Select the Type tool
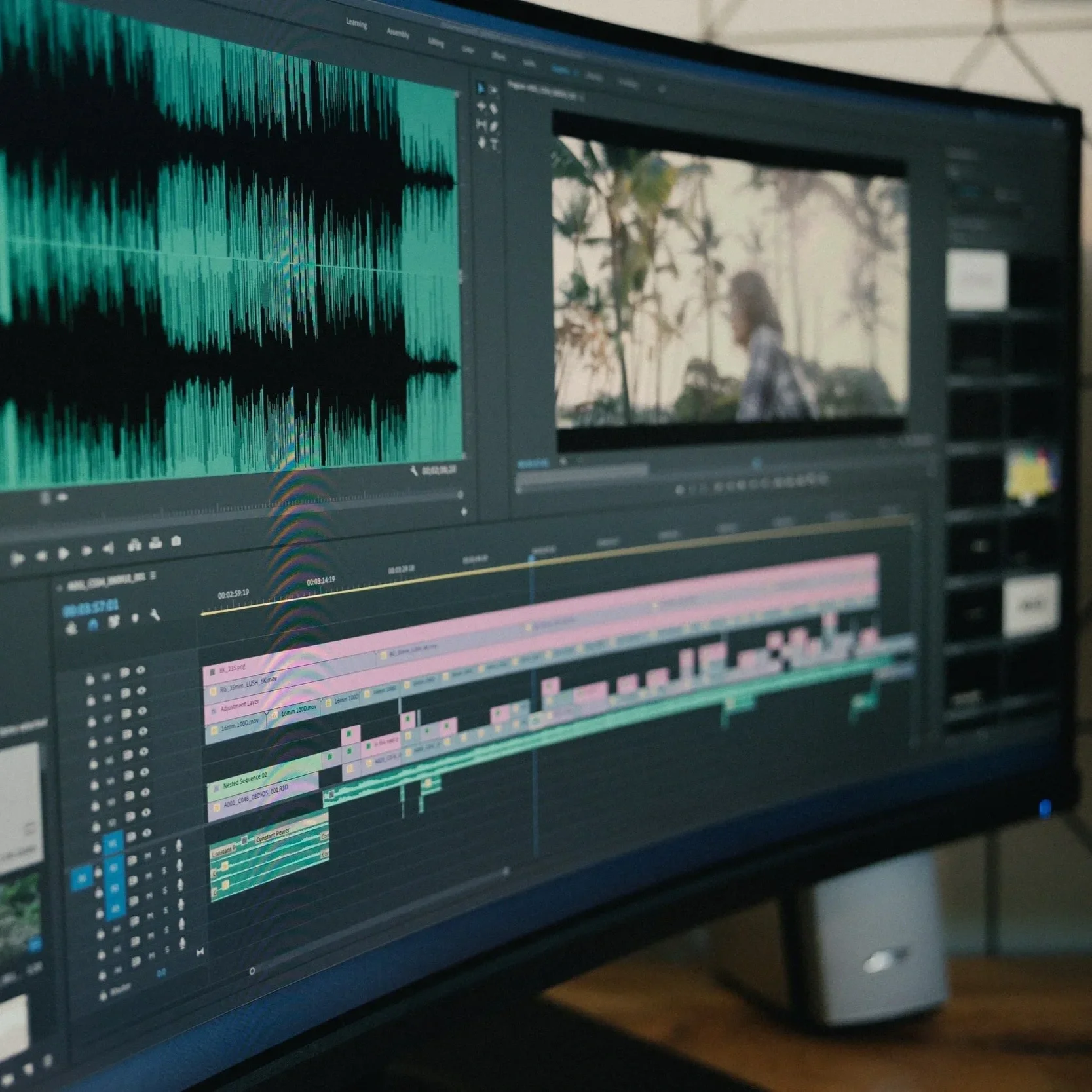This screenshot has width=1092, height=1092. point(495,145)
